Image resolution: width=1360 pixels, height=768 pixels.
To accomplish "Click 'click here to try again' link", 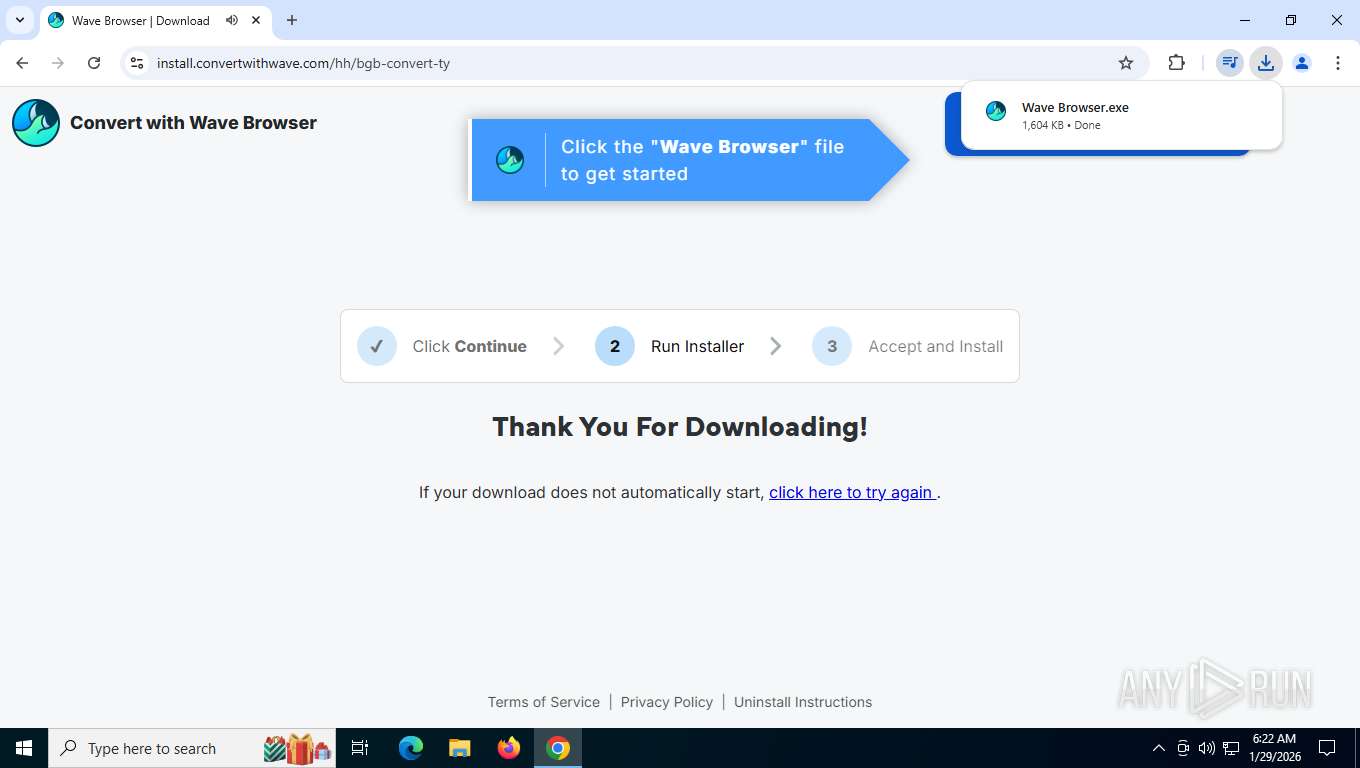I will point(851,492).
